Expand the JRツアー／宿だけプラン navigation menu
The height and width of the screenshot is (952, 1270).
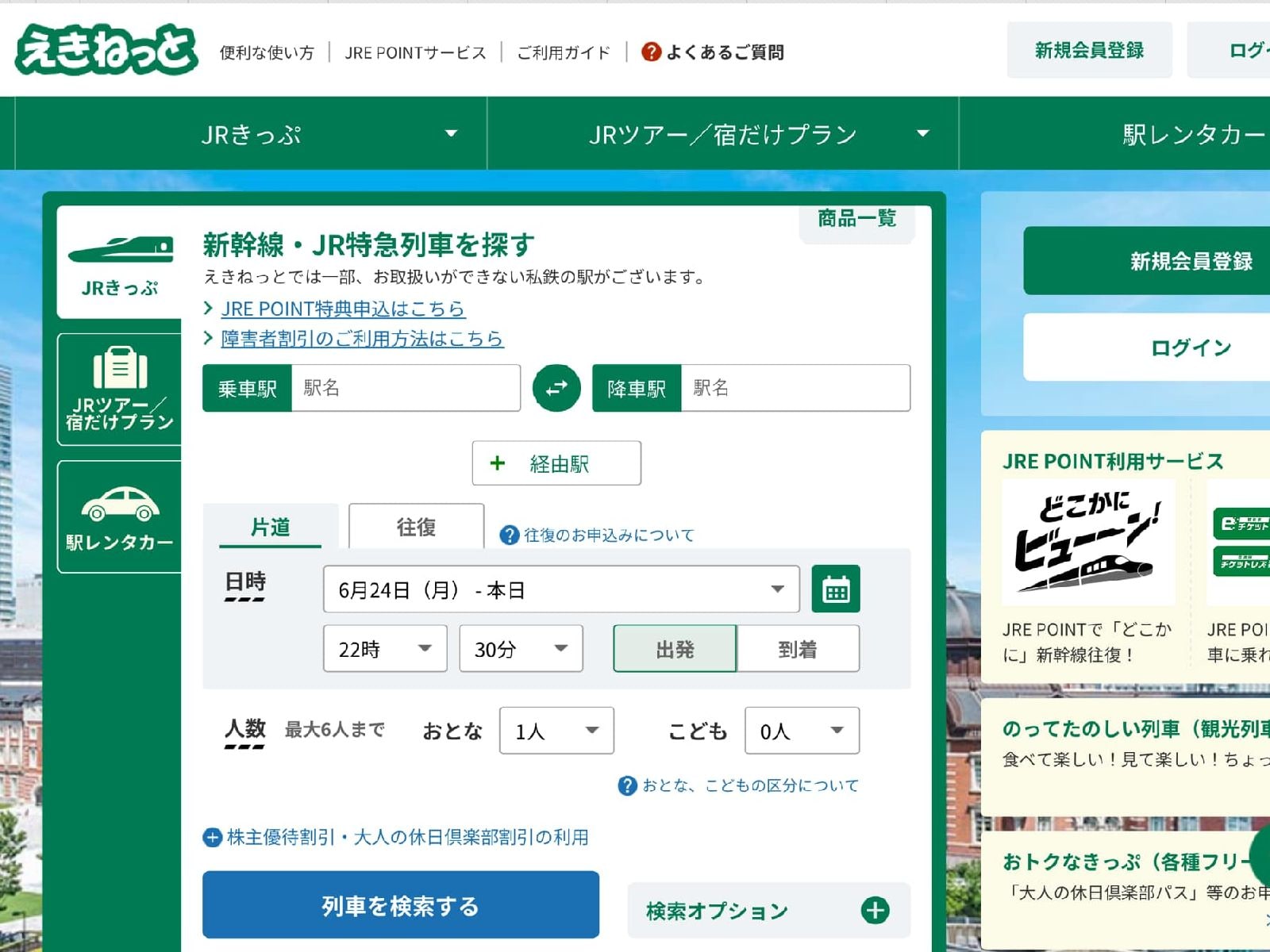pos(723,133)
